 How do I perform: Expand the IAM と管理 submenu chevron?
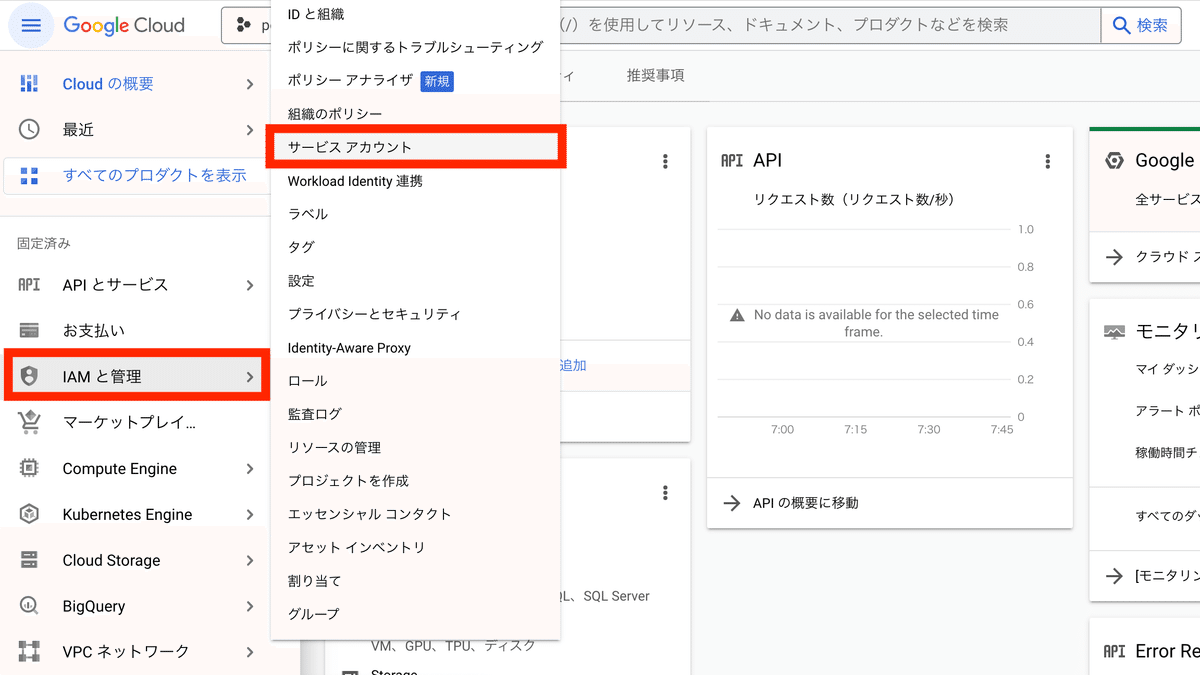coord(250,376)
